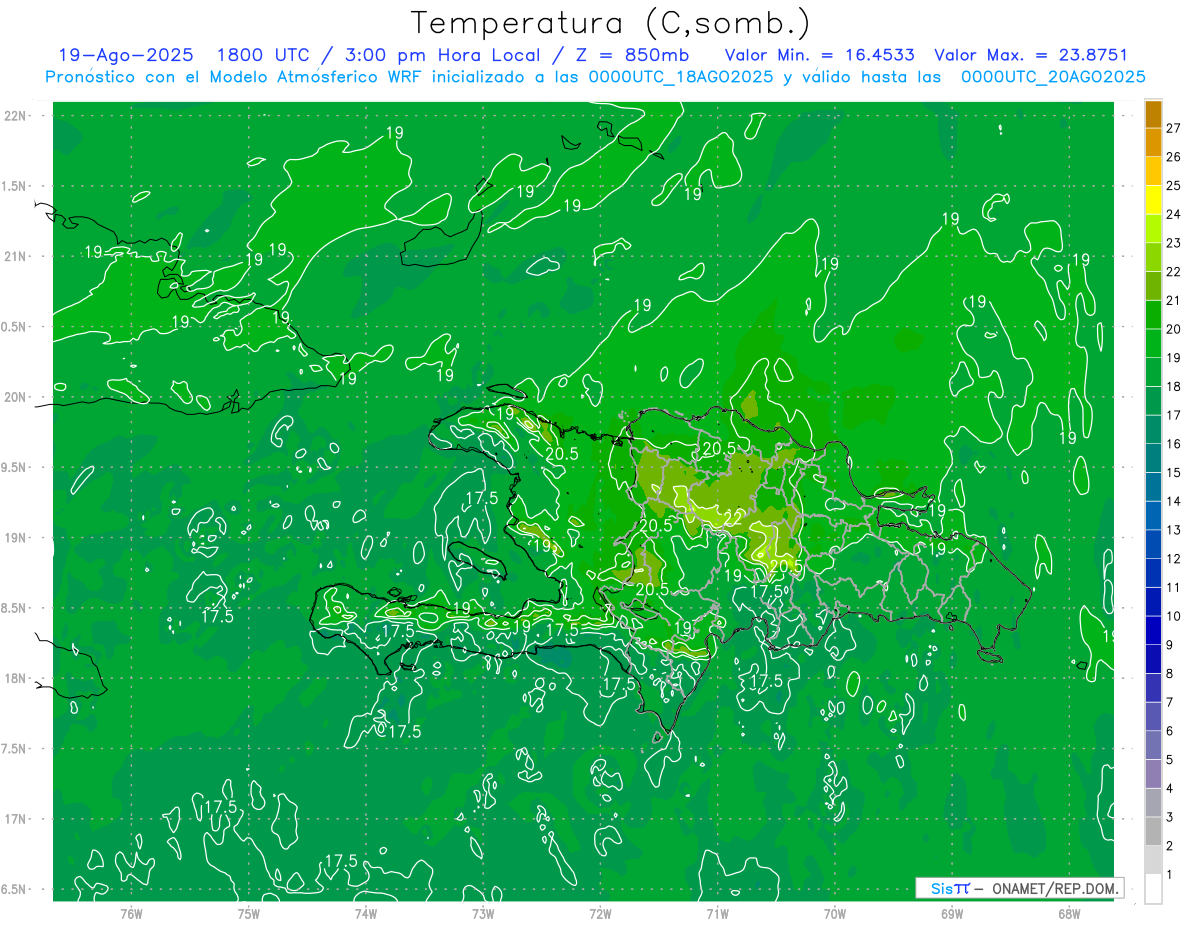The image size is (1200, 927).
Task: Click the '76W' longitude axis label
Action: click(131, 914)
